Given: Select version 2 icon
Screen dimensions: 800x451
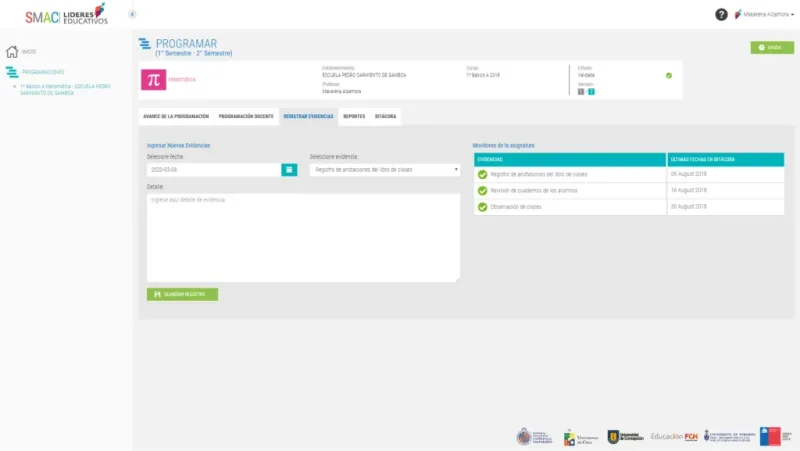Looking at the screenshot, I should pyautogui.click(x=591, y=92).
